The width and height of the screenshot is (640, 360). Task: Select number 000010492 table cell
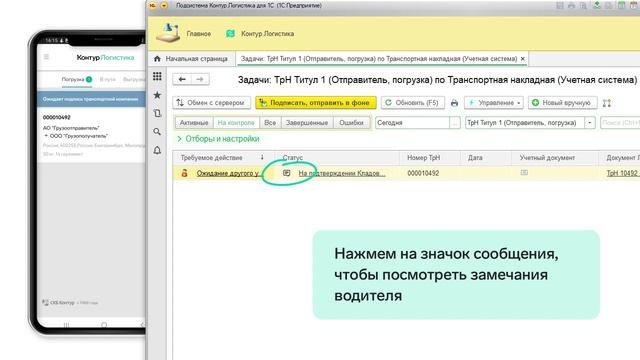pos(430,173)
